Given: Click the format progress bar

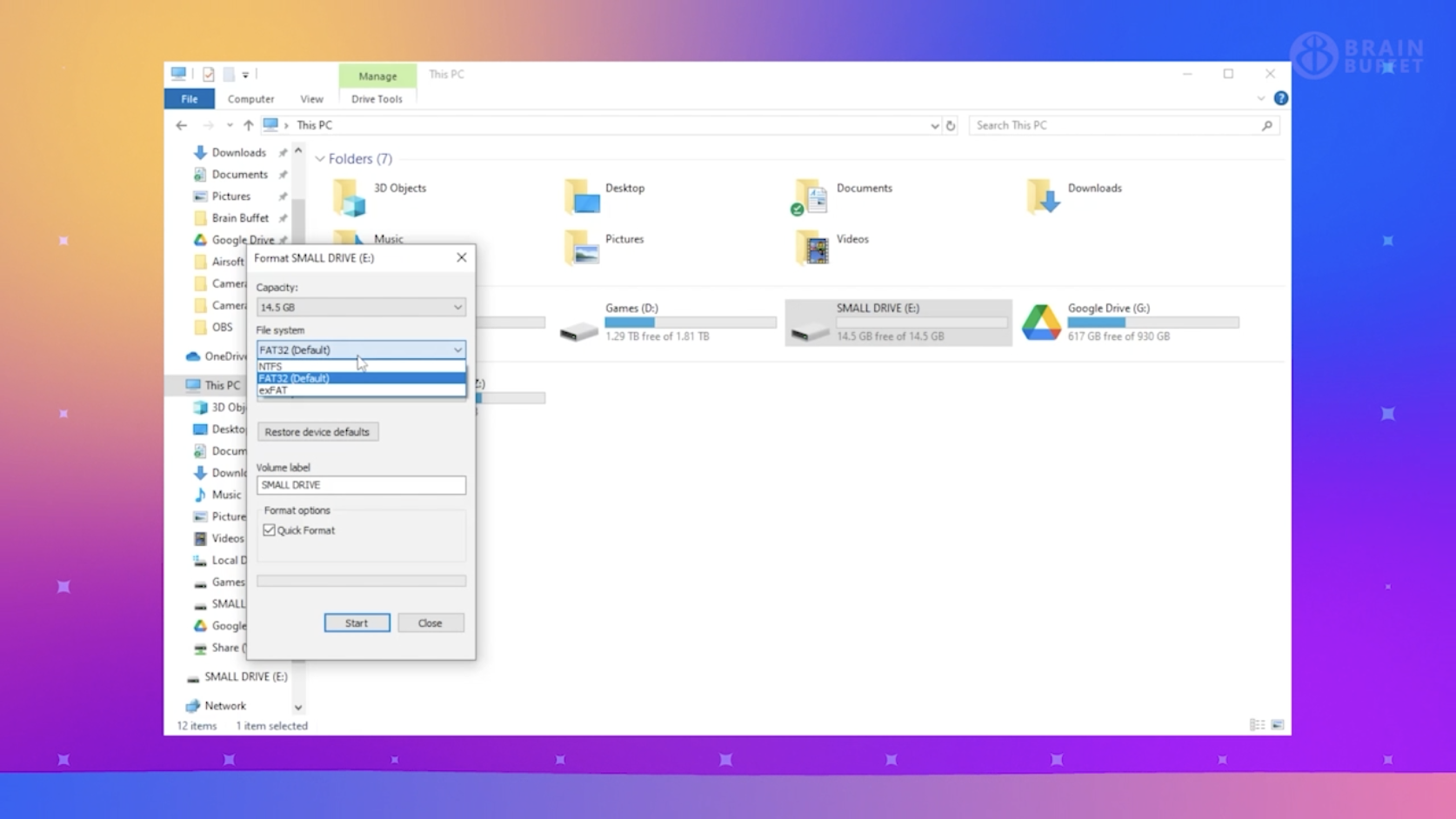Looking at the screenshot, I should [361, 580].
